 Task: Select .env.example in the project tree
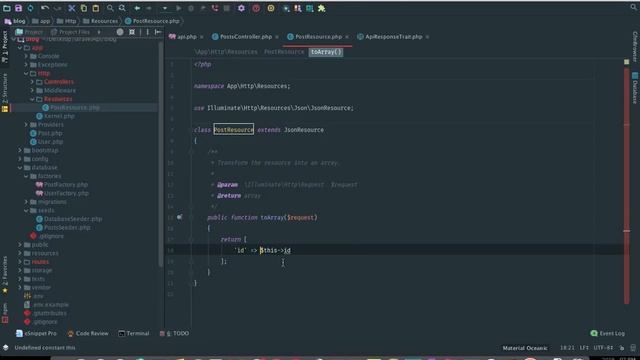[x=46, y=305]
